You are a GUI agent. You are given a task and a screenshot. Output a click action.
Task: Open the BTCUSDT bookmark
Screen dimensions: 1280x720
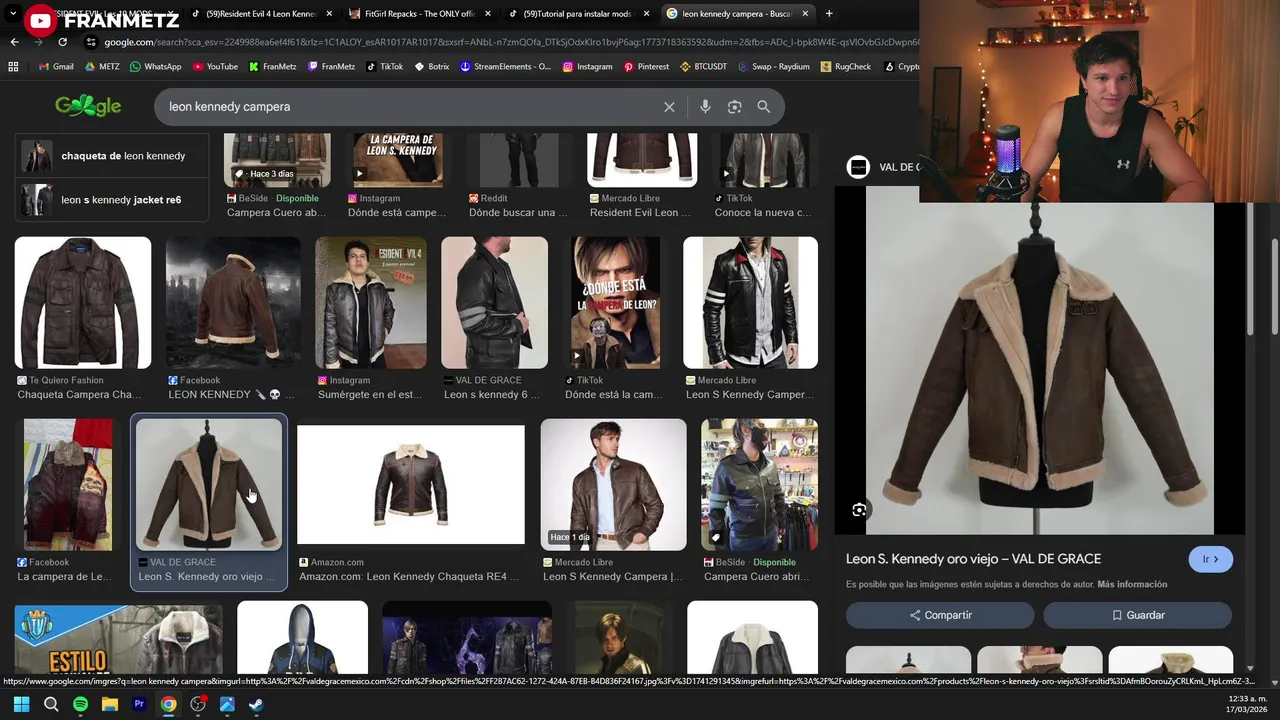point(704,67)
